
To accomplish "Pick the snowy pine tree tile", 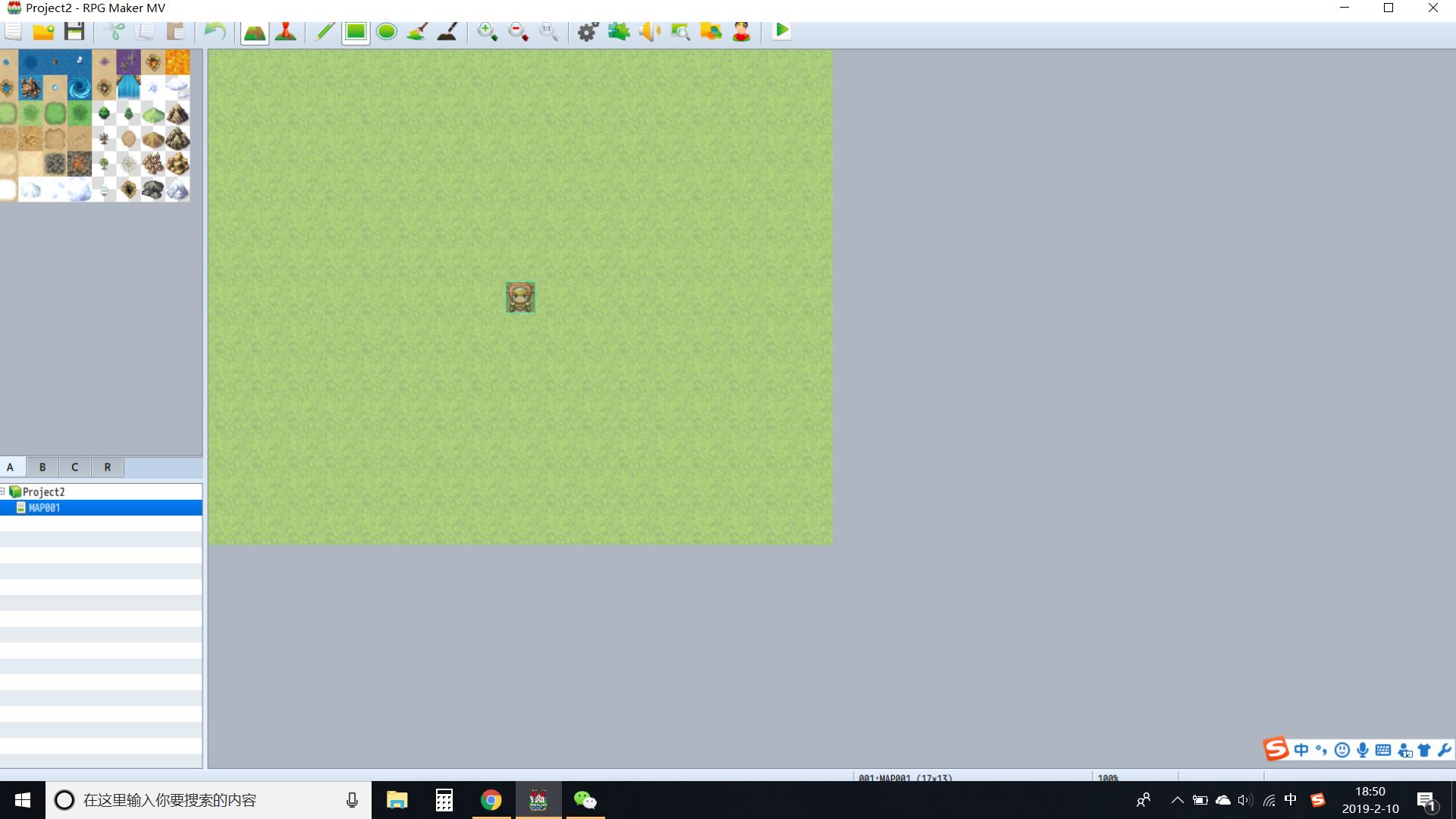I will (104, 189).
